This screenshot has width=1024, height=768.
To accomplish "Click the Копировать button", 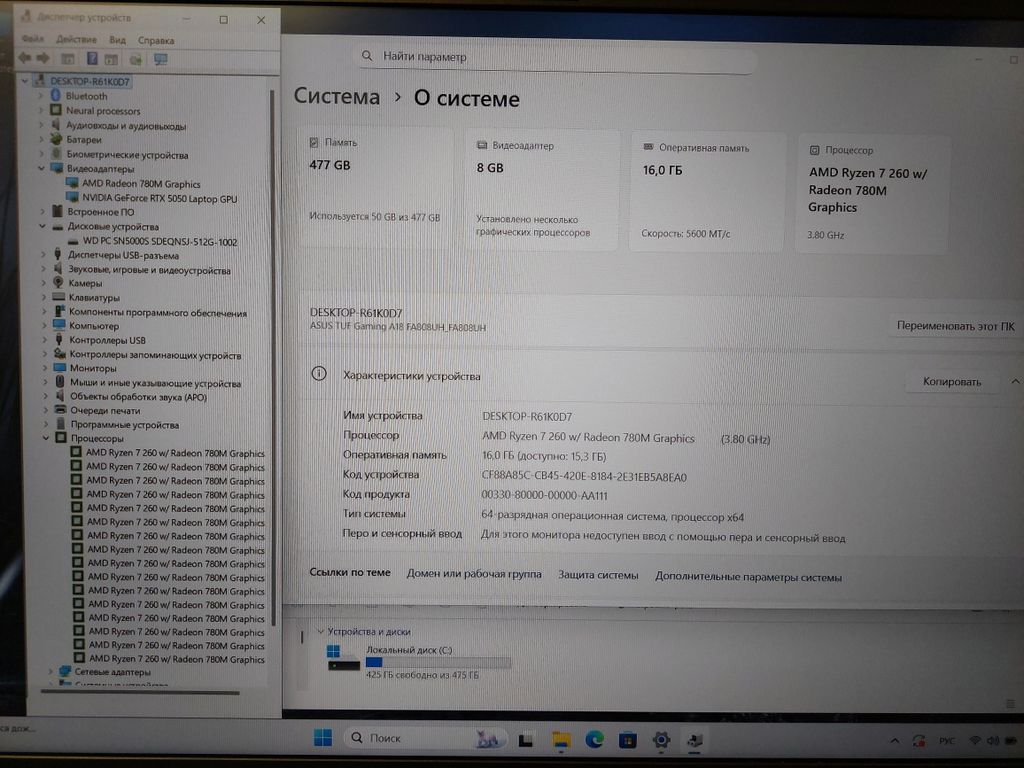I will coord(951,381).
